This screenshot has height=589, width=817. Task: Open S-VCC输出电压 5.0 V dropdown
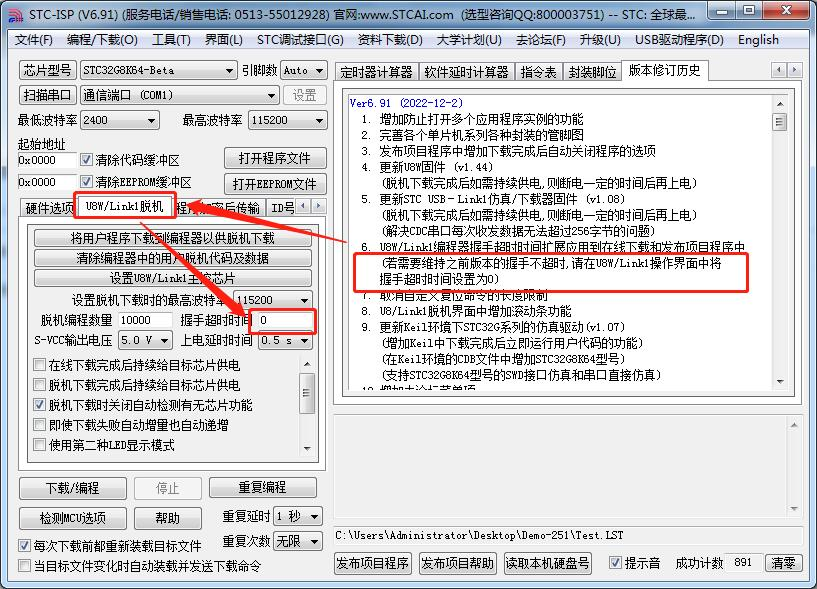[x=145, y=340]
